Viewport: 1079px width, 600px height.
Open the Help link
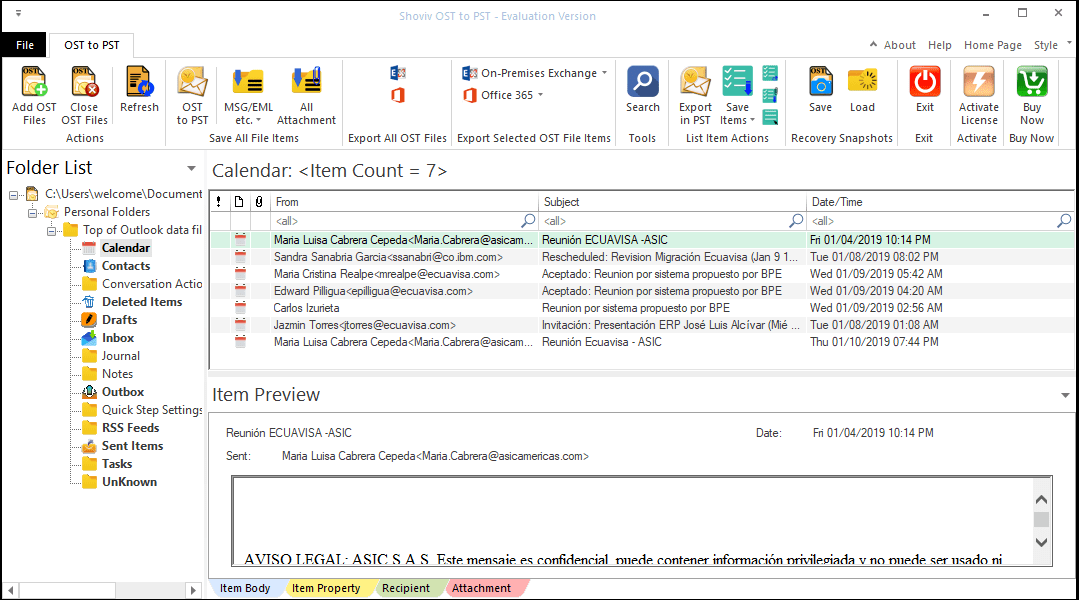(940, 45)
